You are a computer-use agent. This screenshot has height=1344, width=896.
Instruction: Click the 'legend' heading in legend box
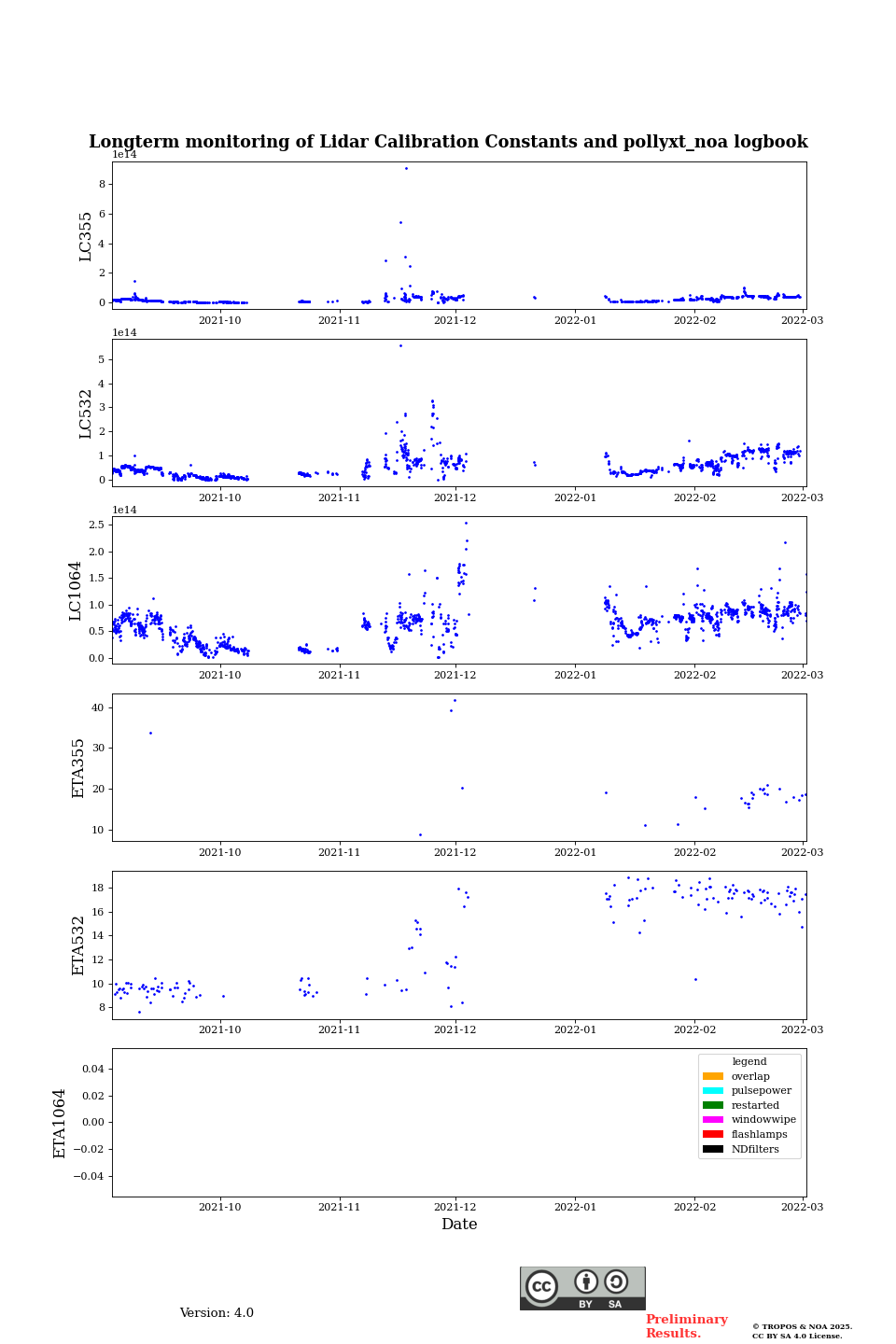tap(749, 1061)
